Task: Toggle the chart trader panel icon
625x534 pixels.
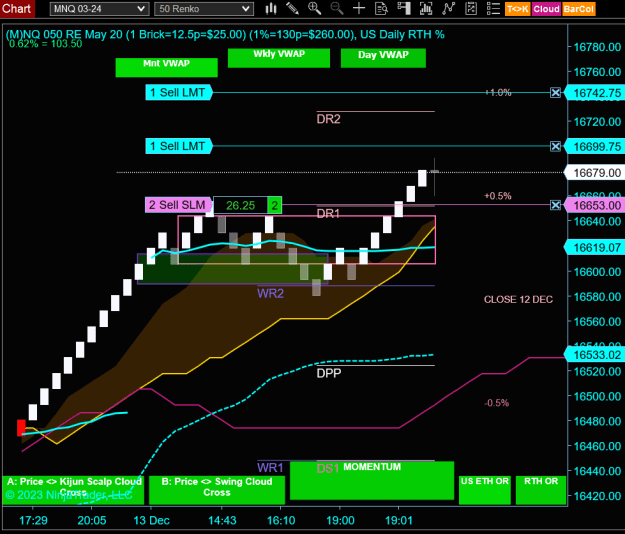Action: tap(404, 9)
